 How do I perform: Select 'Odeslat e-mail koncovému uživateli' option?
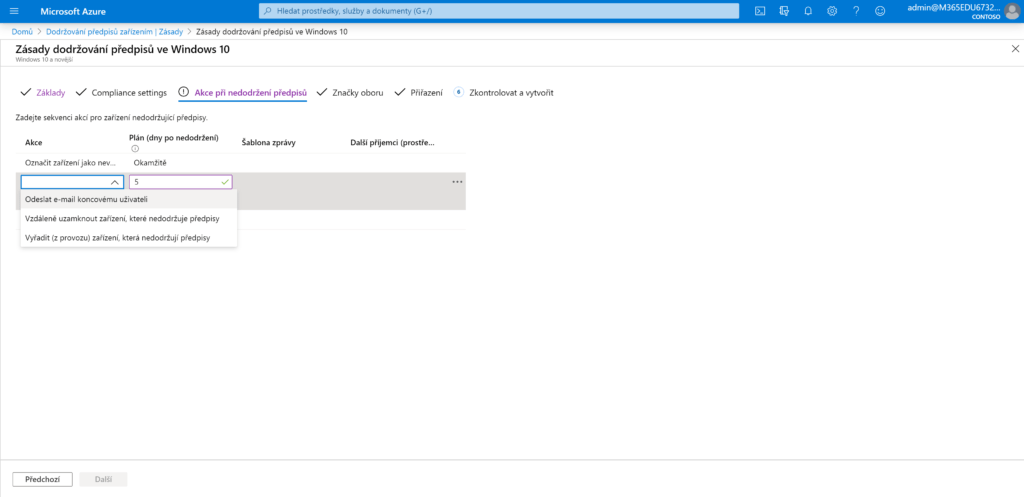coord(86,199)
